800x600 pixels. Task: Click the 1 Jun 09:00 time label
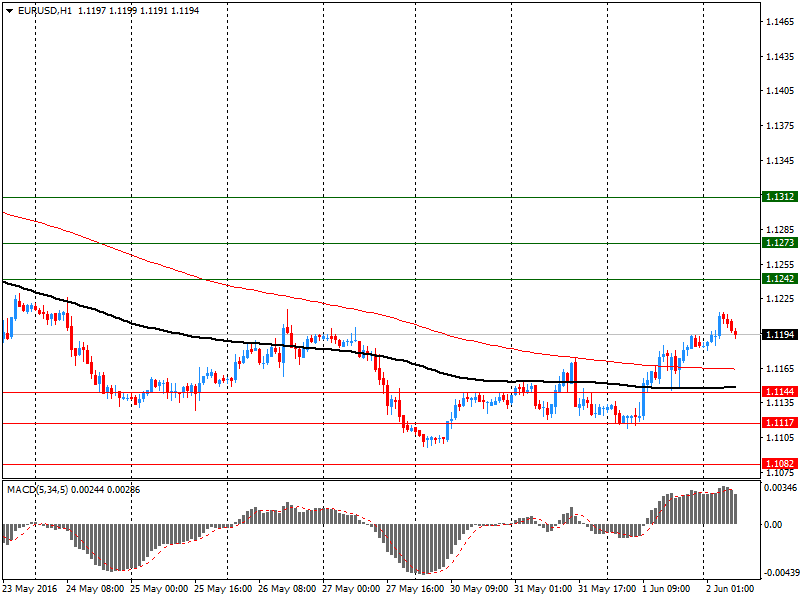[x=666, y=589]
